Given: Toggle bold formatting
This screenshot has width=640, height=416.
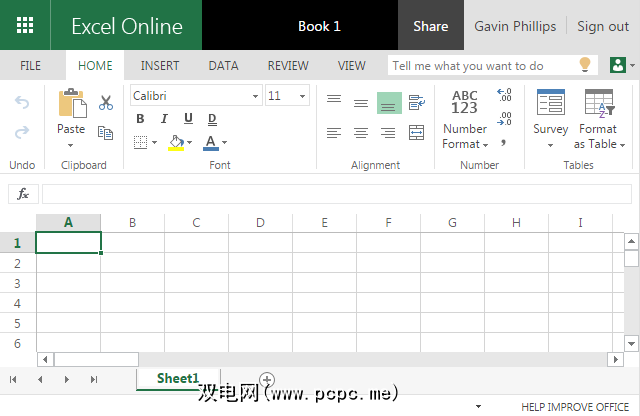Looking at the screenshot, I should coord(140,119).
